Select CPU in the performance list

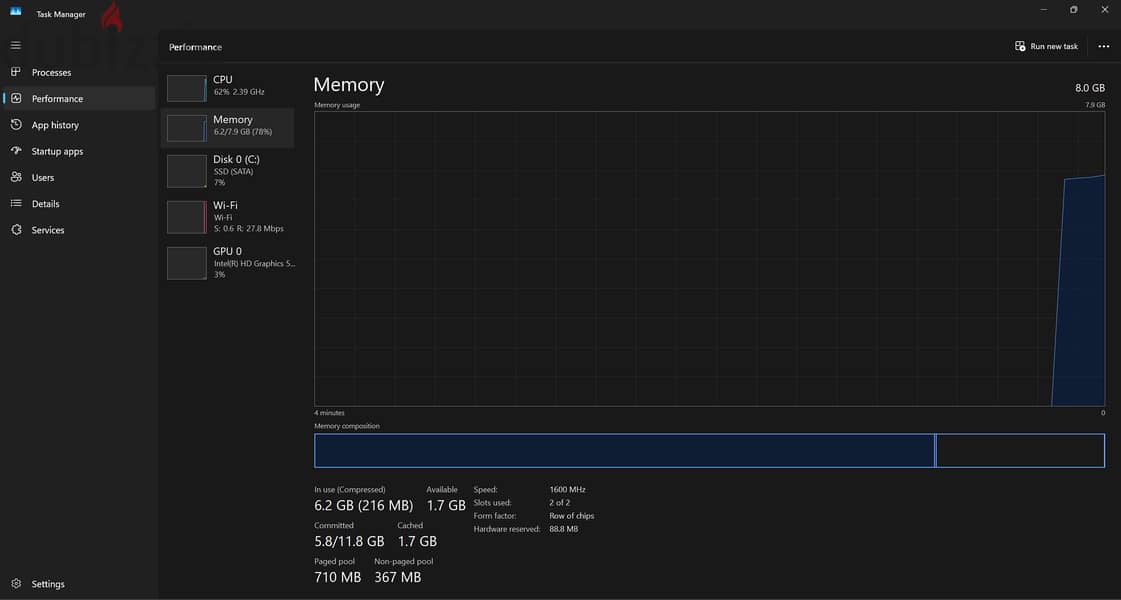point(227,87)
